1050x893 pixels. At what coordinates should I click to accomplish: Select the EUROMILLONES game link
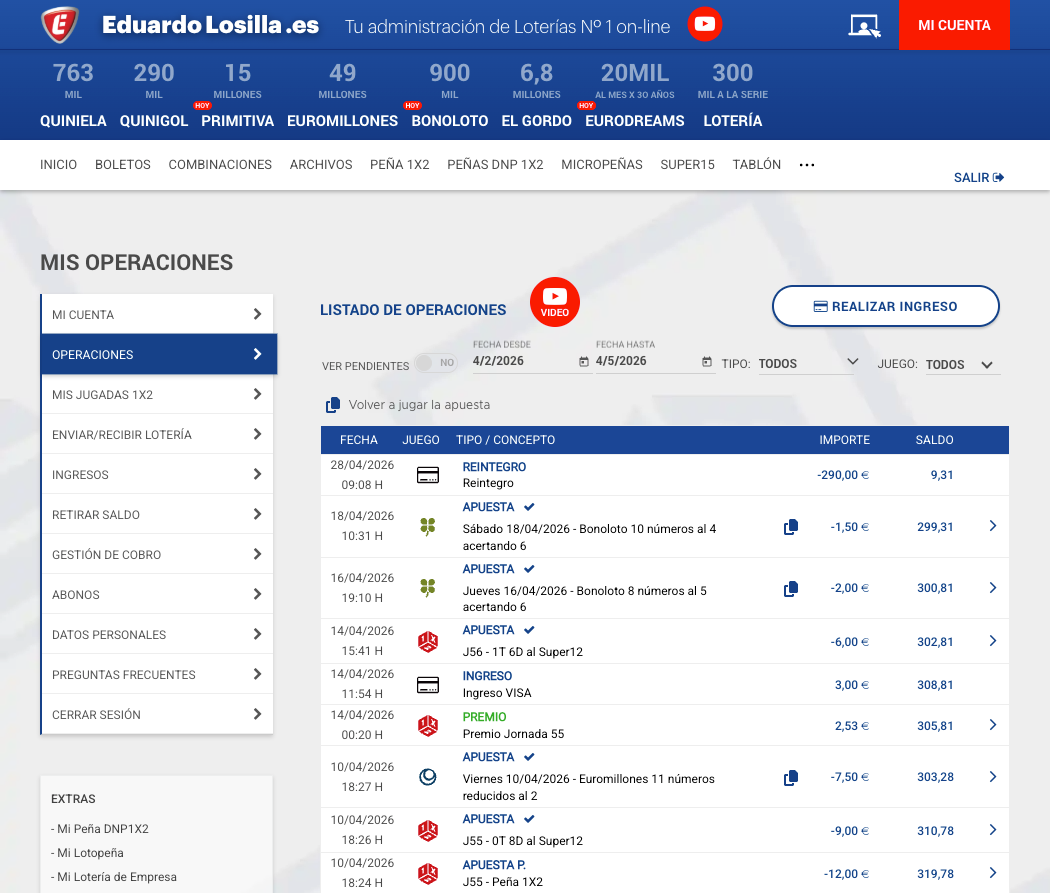(342, 121)
